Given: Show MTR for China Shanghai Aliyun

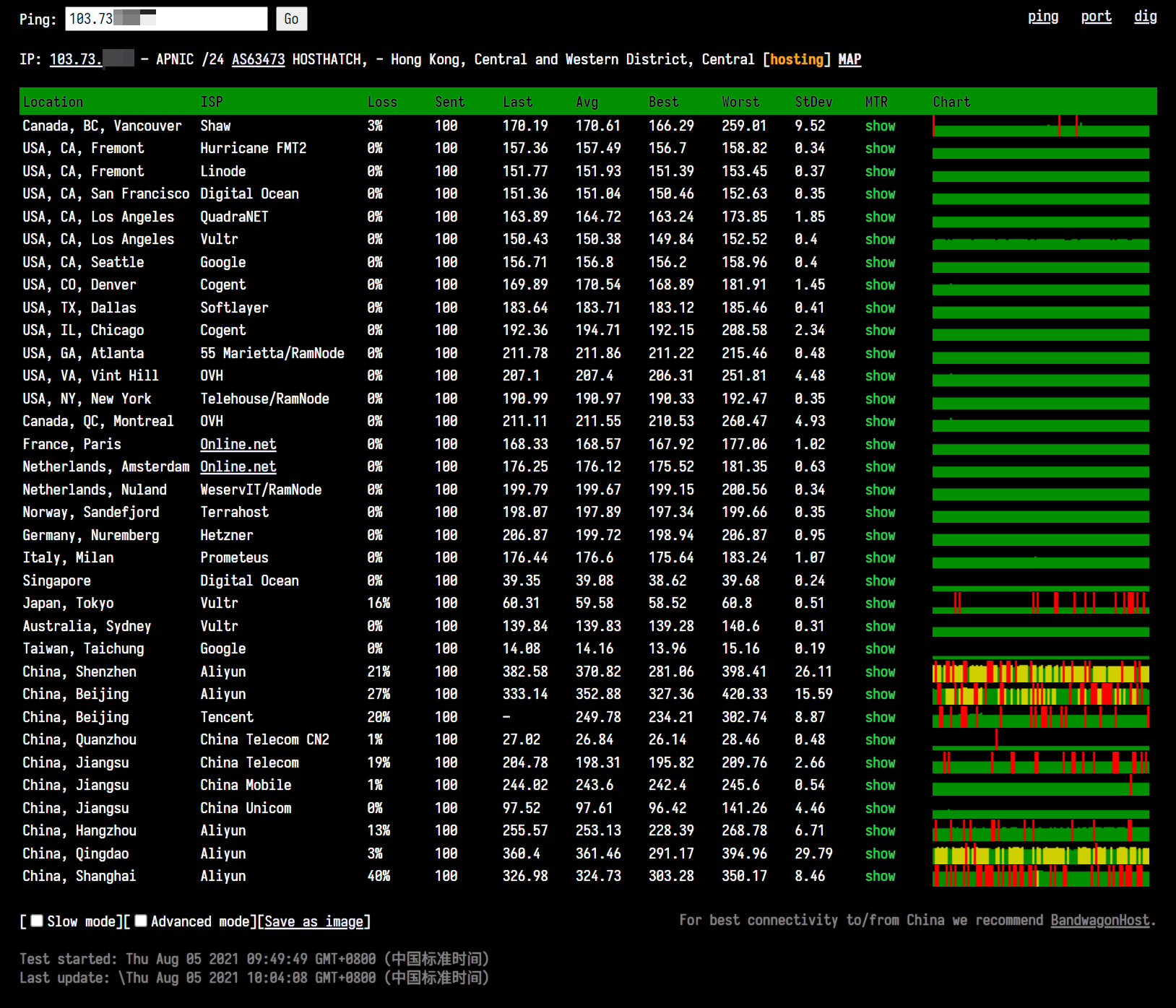Looking at the screenshot, I should point(880,876).
